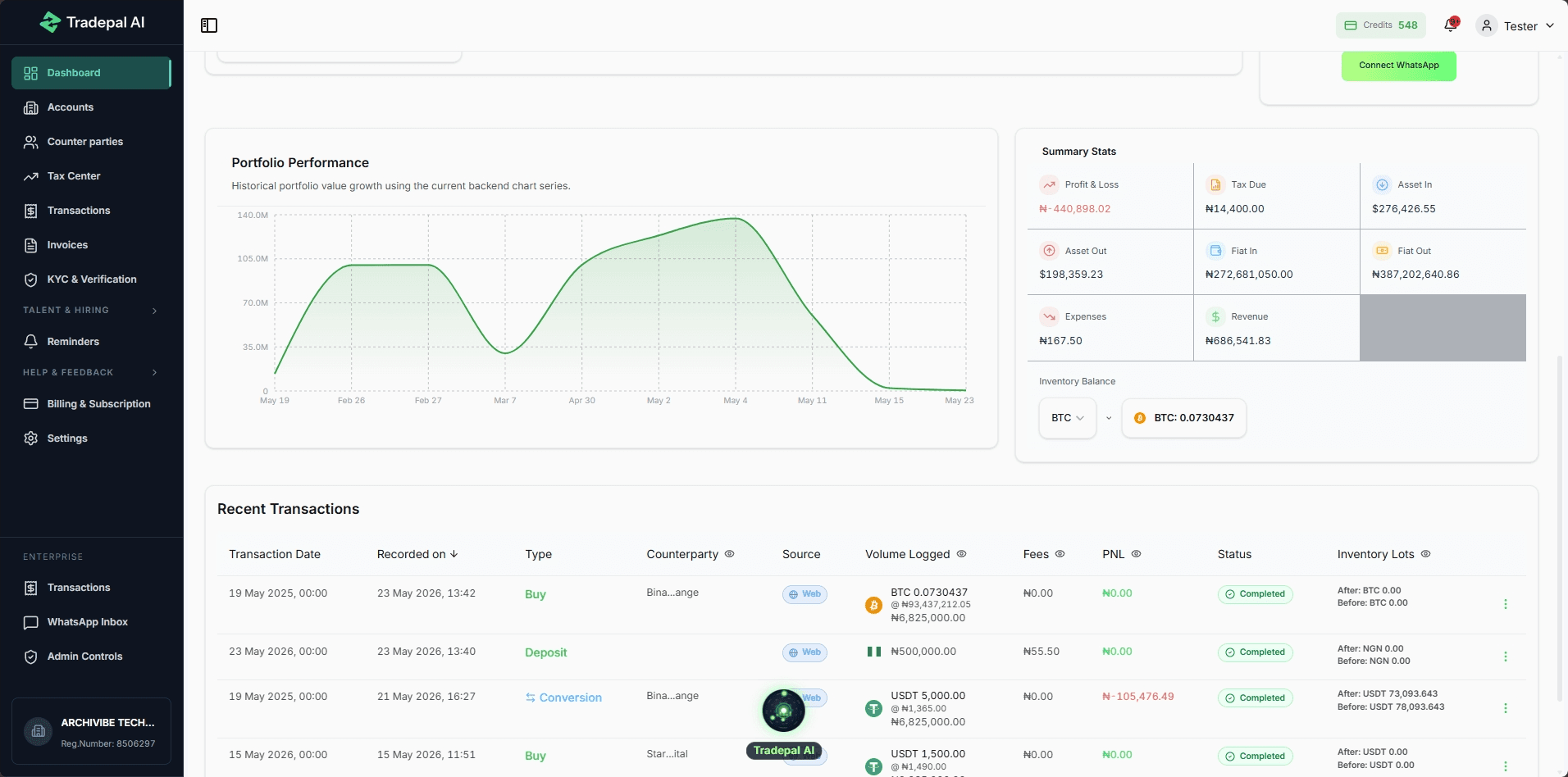The image size is (1568, 777).
Task: Click the Asset In stat icon
Action: tap(1382, 184)
